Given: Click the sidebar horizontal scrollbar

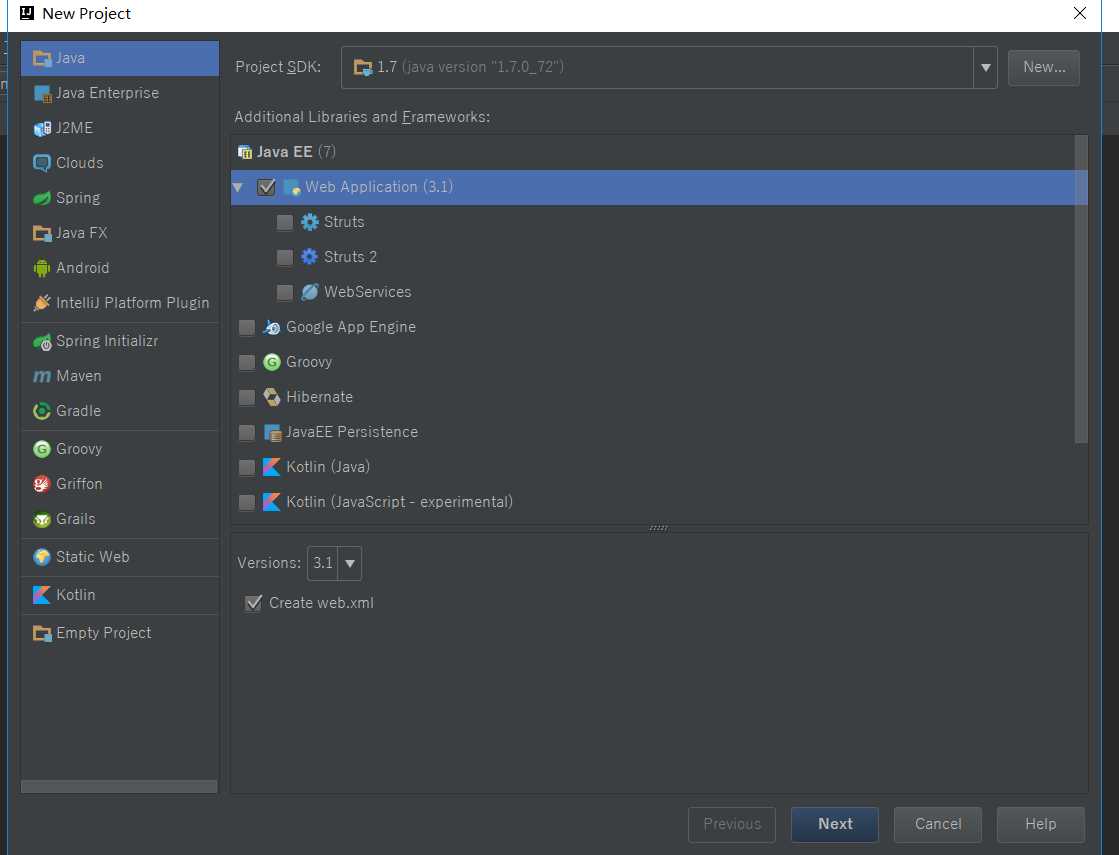Looking at the screenshot, I should tap(119, 786).
